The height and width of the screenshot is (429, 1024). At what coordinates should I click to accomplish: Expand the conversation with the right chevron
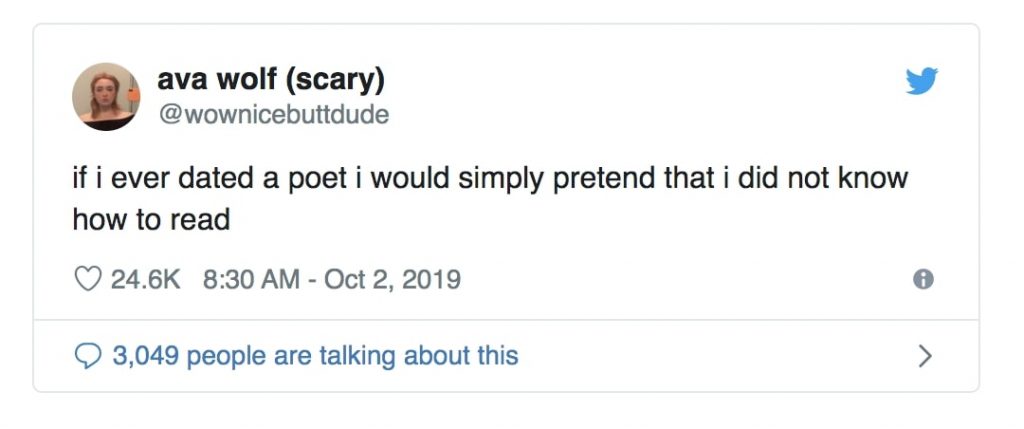coord(924,355)
